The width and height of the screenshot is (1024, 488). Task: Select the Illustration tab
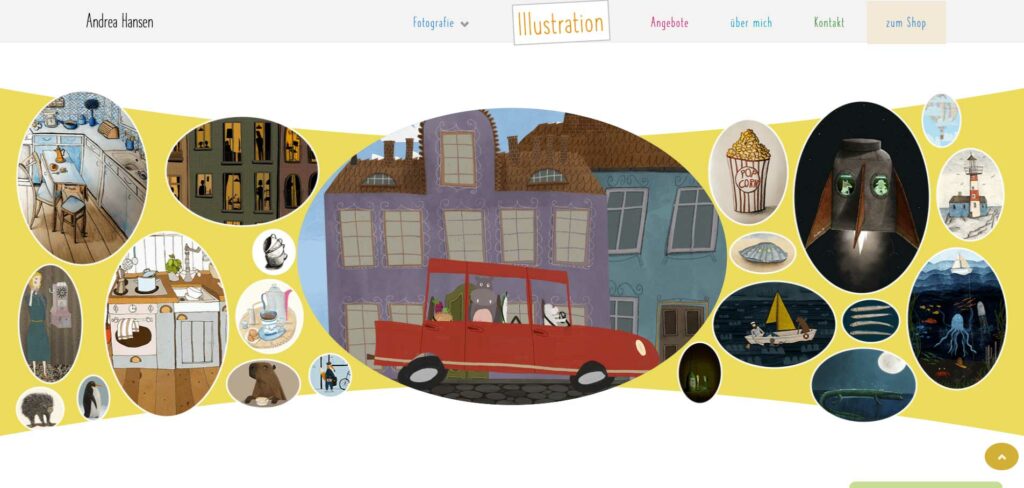[561, 23]
